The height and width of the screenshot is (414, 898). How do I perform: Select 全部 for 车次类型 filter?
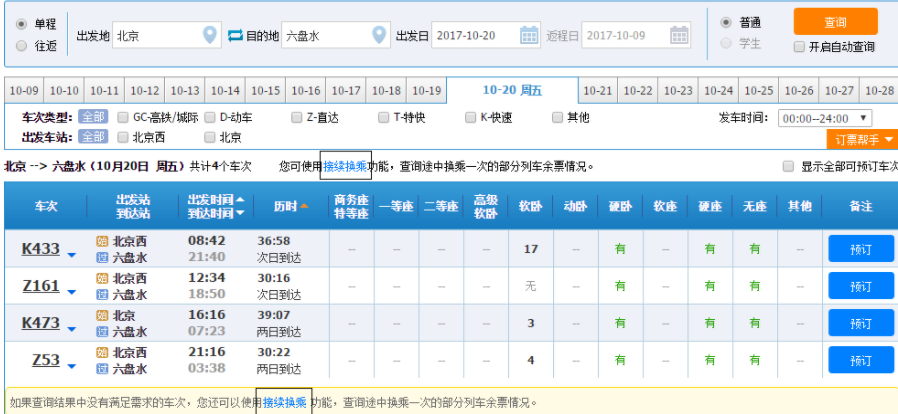pyautogui.click(x=93, y=117)
